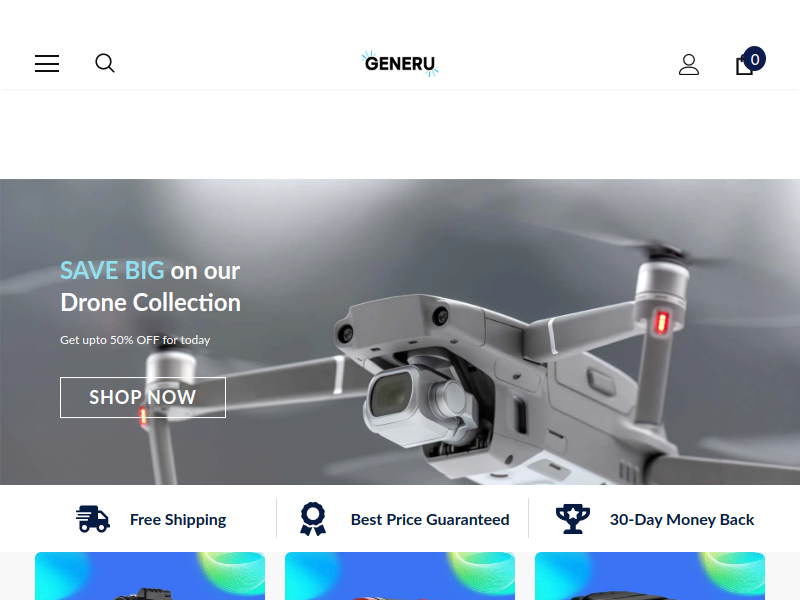Click the SHOP NOW button
The image size is (800, 600).
(x=143, y=397)
